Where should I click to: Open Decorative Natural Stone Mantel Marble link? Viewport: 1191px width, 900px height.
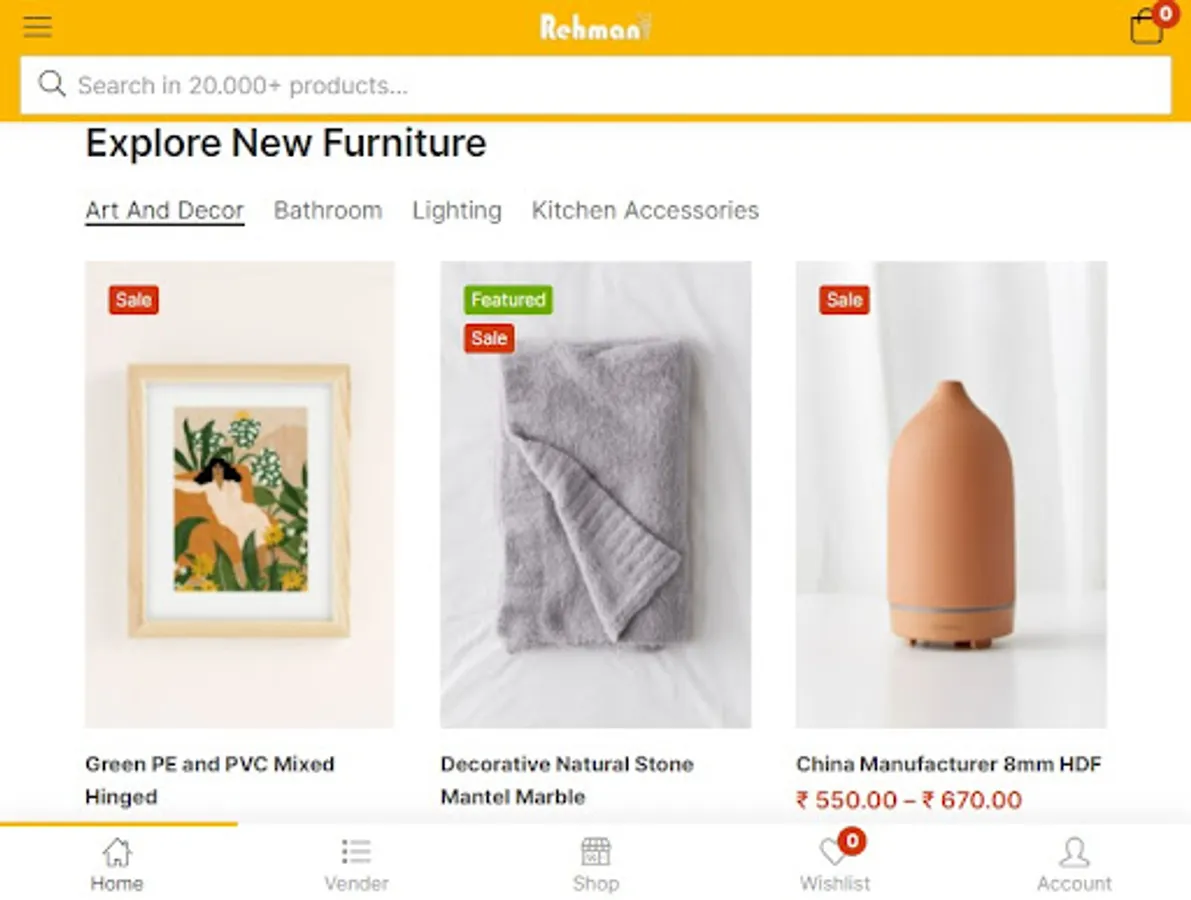(567, 780)
